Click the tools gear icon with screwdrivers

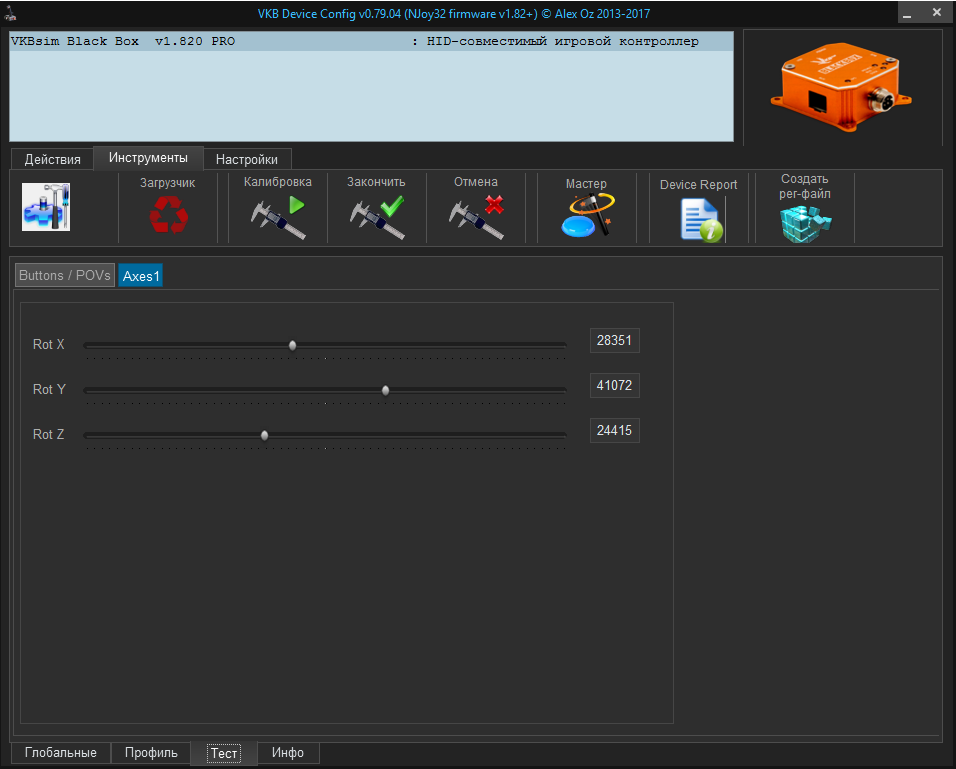[x=46, y=207]
